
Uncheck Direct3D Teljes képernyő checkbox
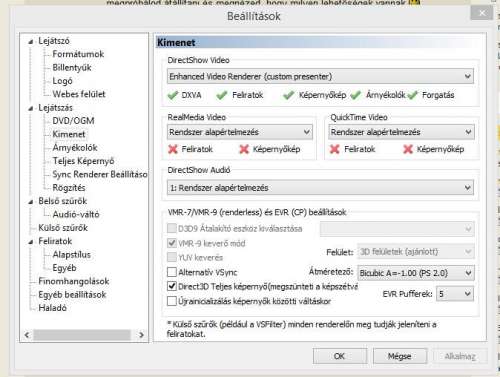pos(172,286)
